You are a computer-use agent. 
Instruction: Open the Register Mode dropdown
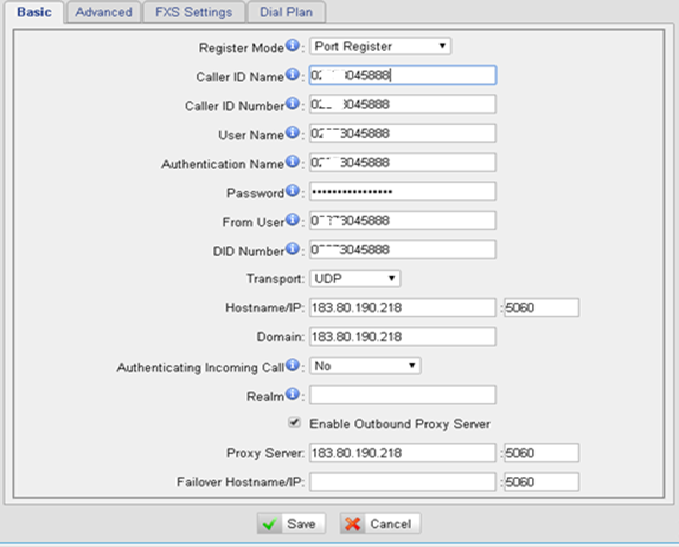380,46
